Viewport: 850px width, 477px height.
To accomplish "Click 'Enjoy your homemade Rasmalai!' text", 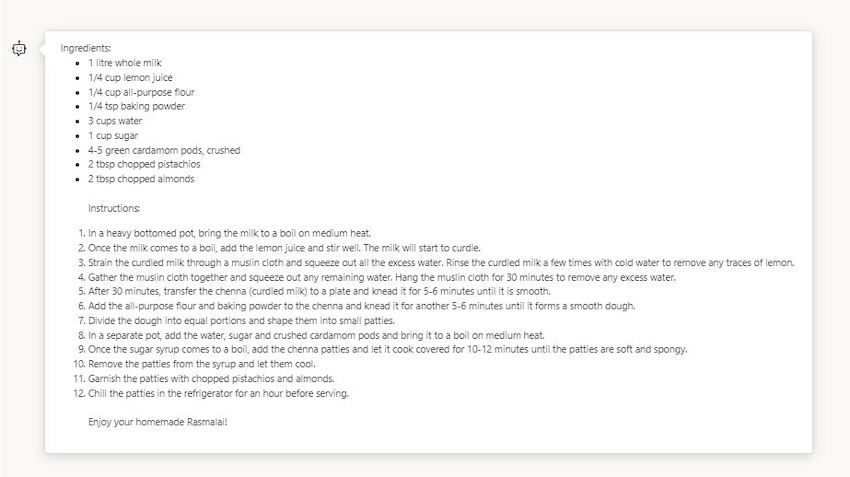I will click(158, 422).
